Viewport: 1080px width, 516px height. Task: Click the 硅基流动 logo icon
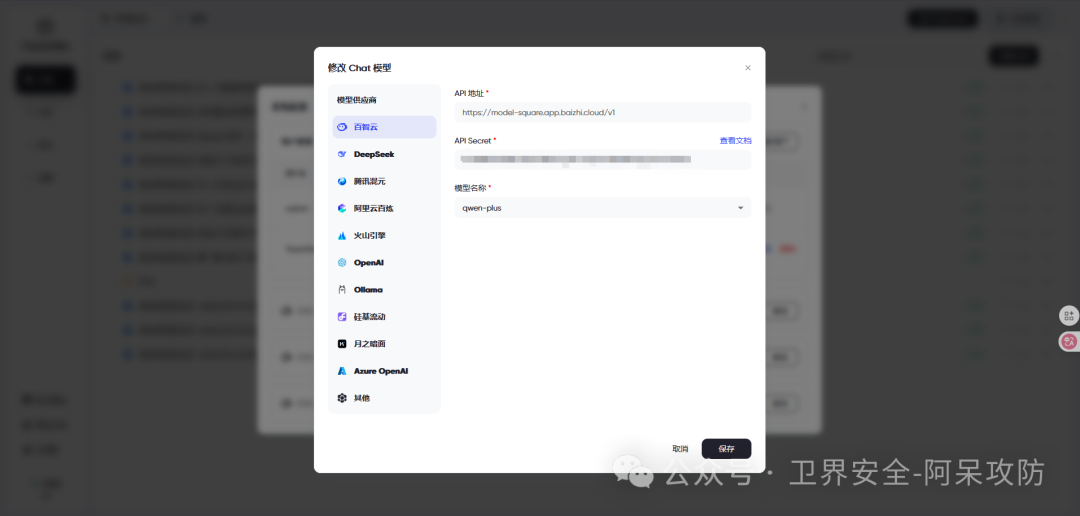pos(342,317)
